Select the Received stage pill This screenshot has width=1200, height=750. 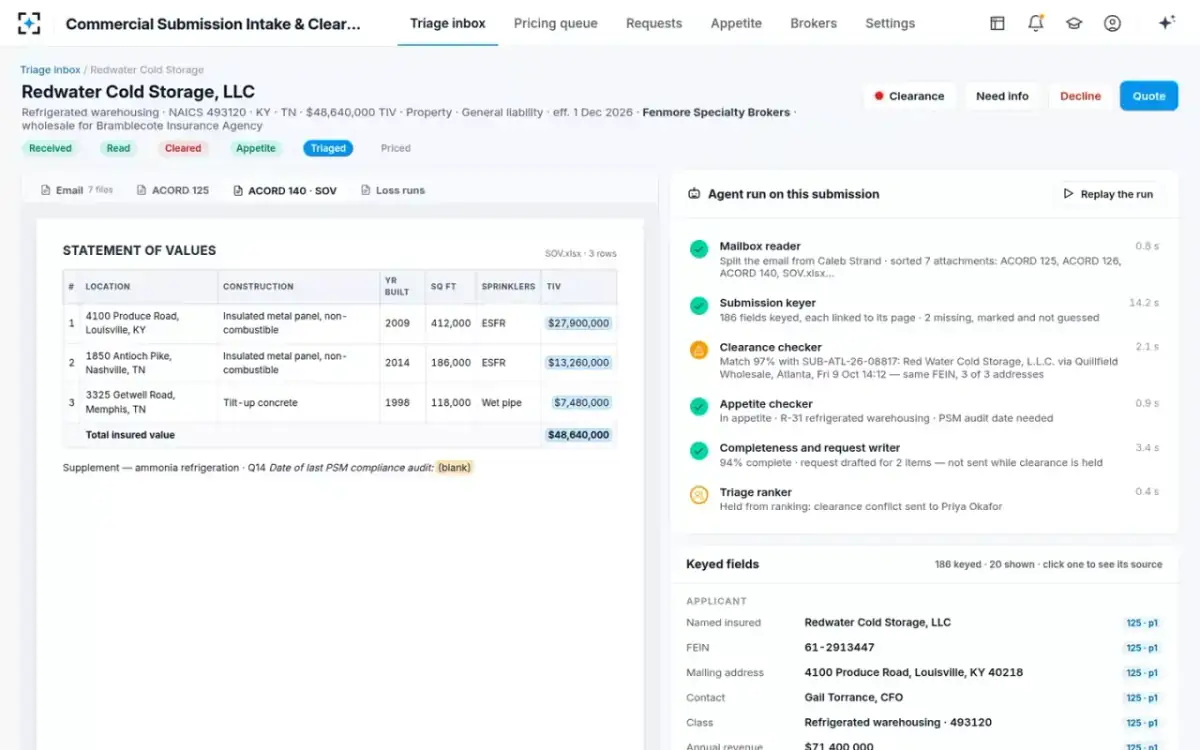(50, 148)
